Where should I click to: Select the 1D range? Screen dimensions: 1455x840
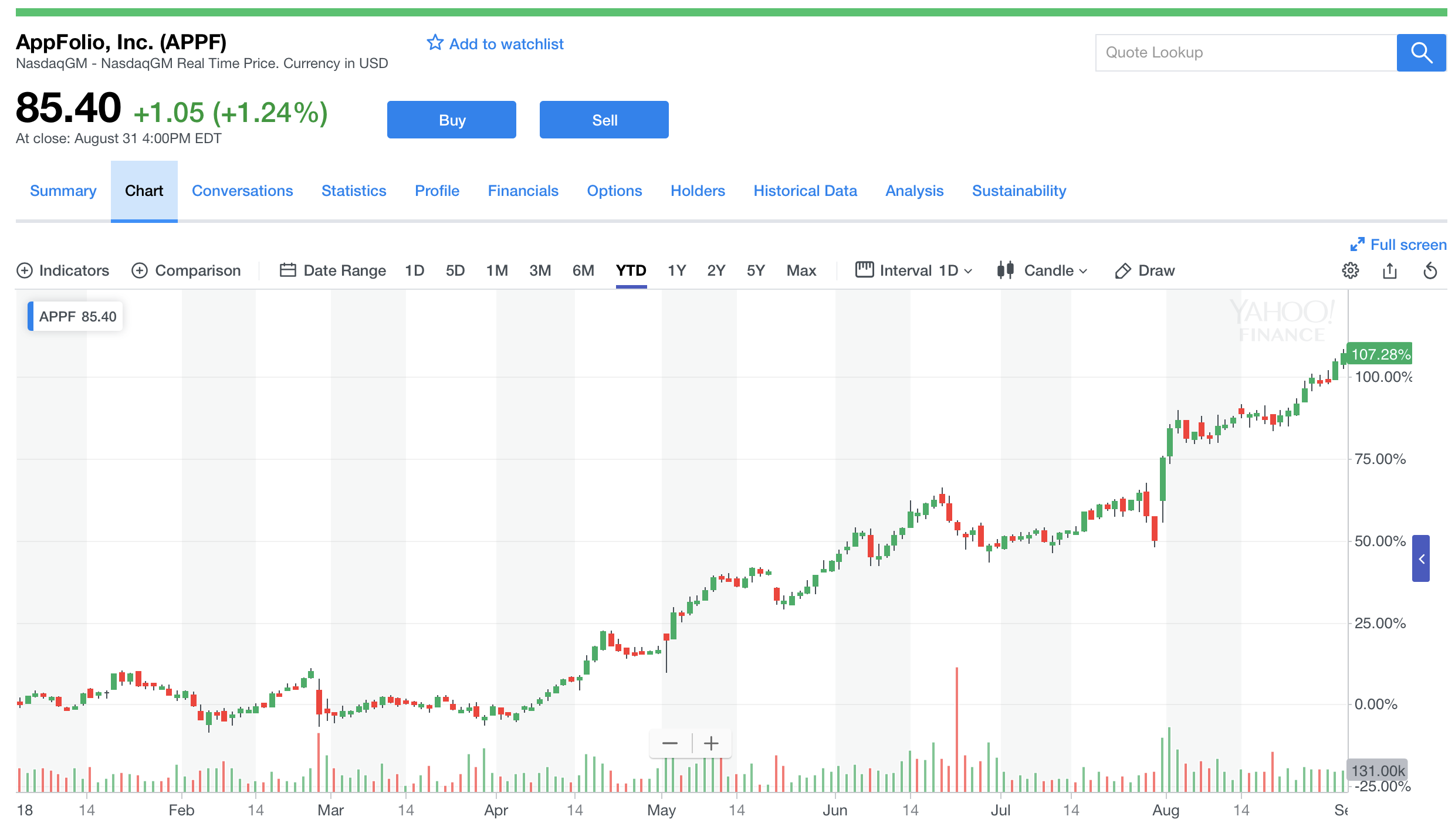pyautogui.click(x=415, y=270)
